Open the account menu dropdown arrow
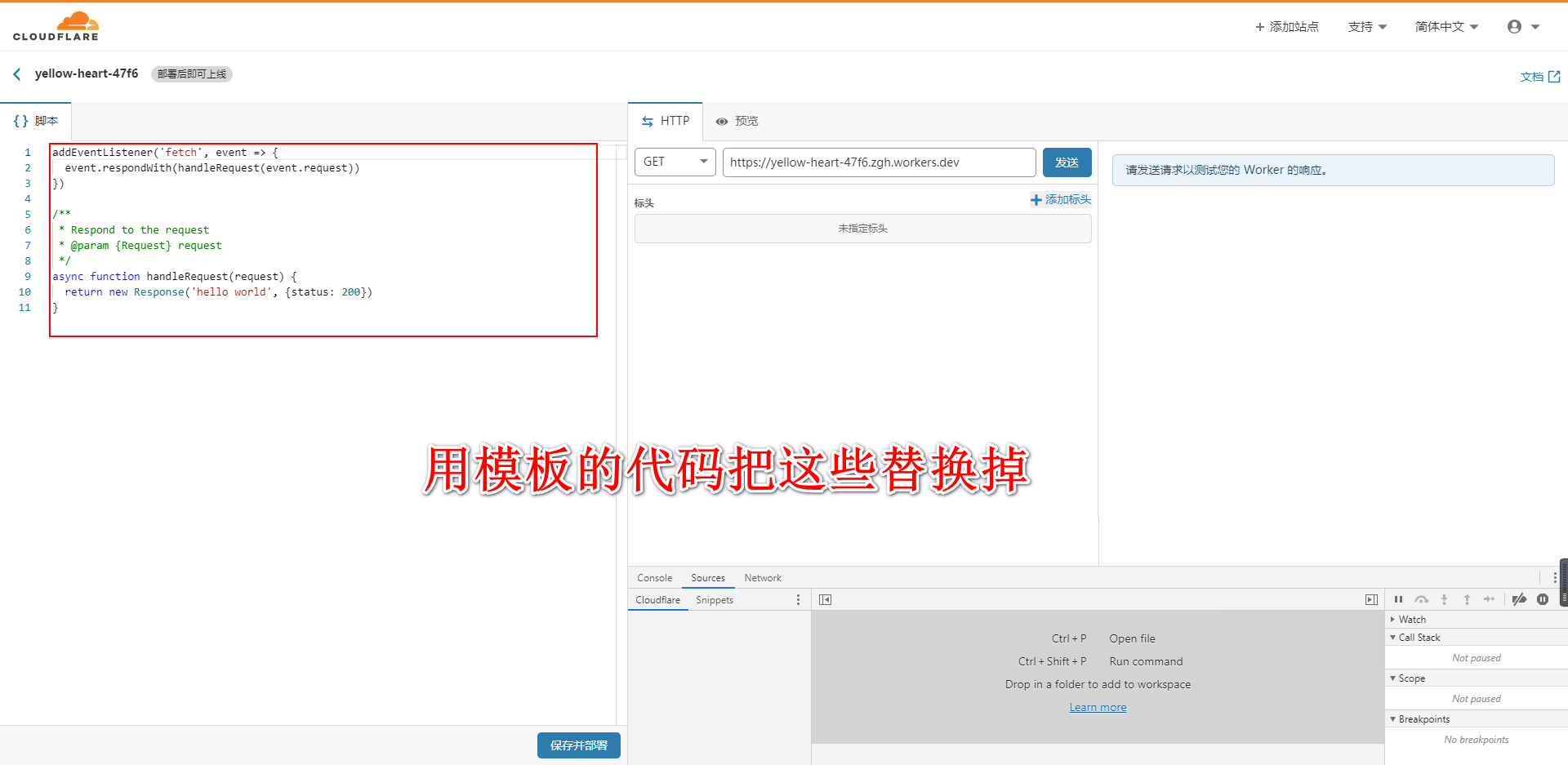 (x=1535, y=27)
